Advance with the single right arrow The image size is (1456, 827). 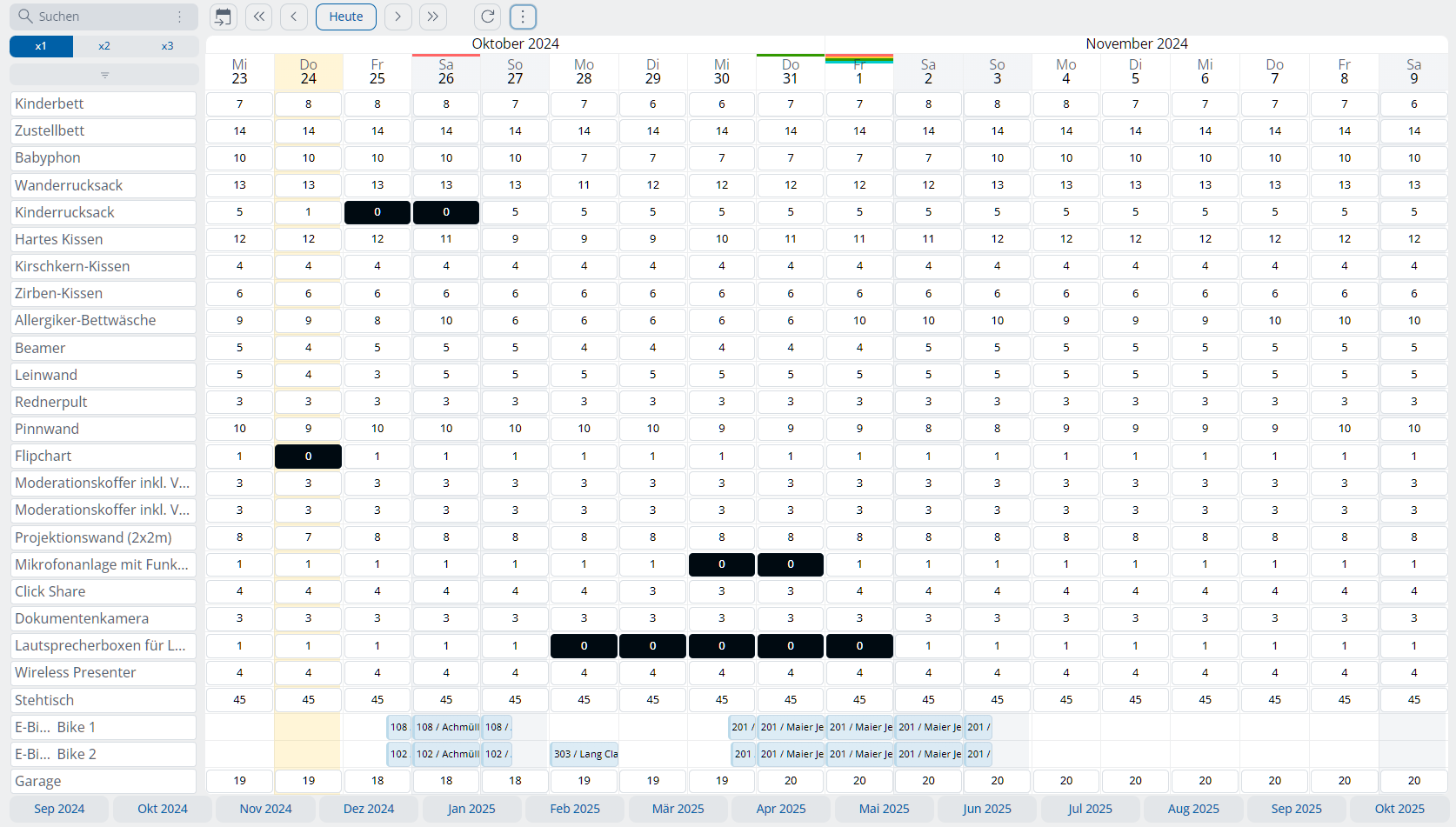[x=398, y=17]
